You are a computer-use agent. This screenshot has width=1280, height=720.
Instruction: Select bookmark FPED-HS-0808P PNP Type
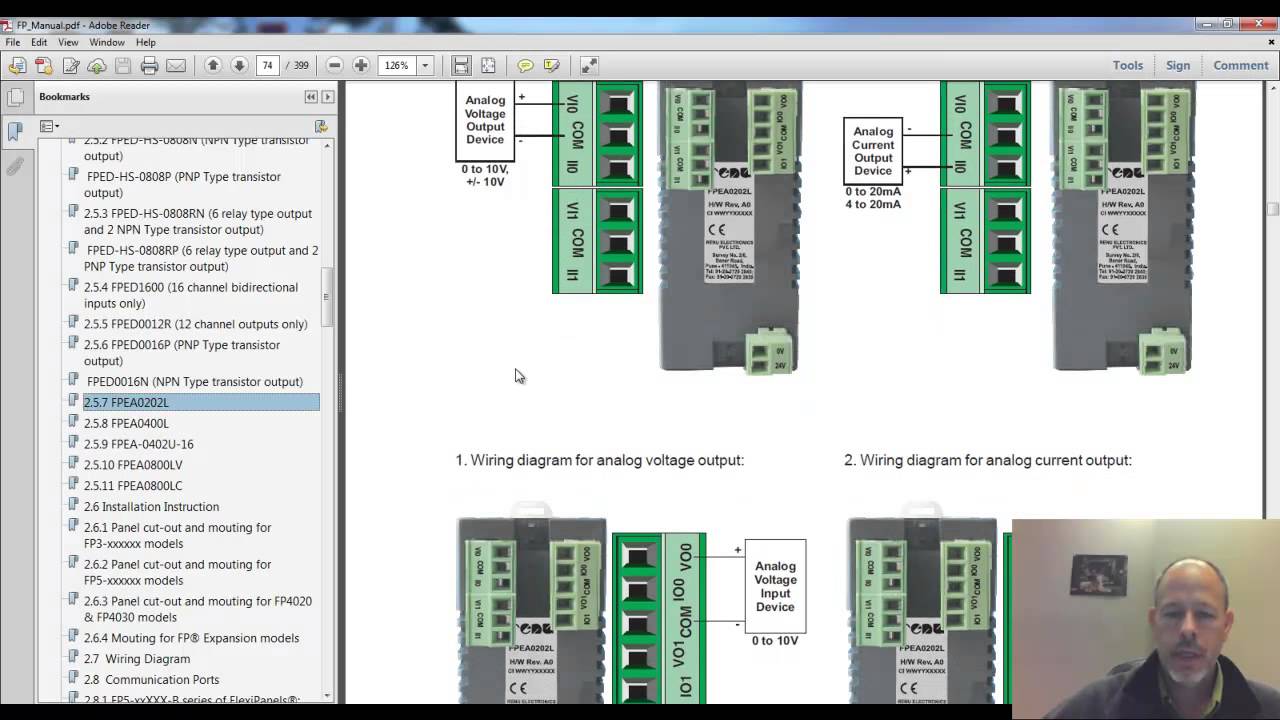(x=183, y=184)
